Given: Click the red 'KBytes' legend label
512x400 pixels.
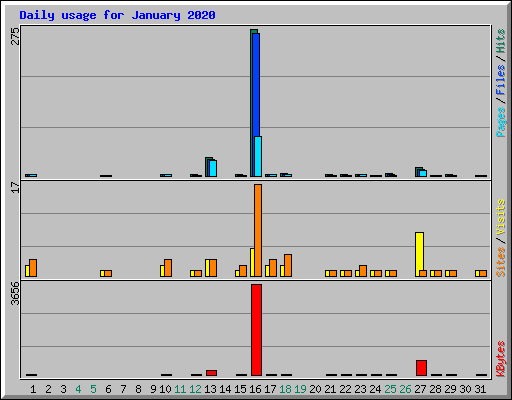Looking at the screenshot, I should tap(501, 359).
